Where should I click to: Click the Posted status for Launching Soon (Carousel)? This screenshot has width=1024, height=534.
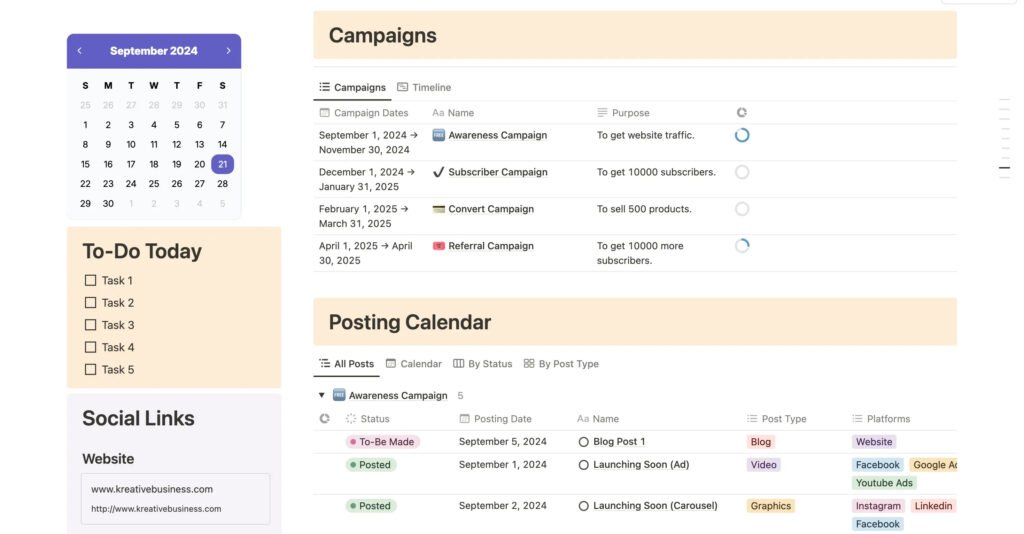point(371,506)
